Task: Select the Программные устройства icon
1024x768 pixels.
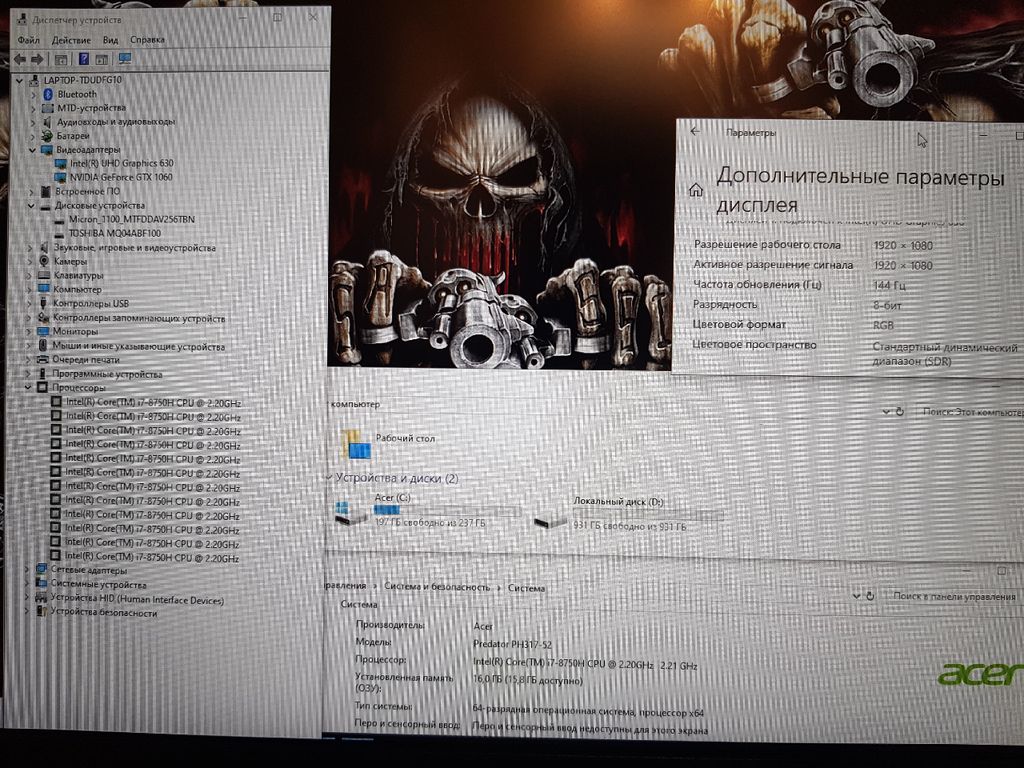Action: click(42, 374)
